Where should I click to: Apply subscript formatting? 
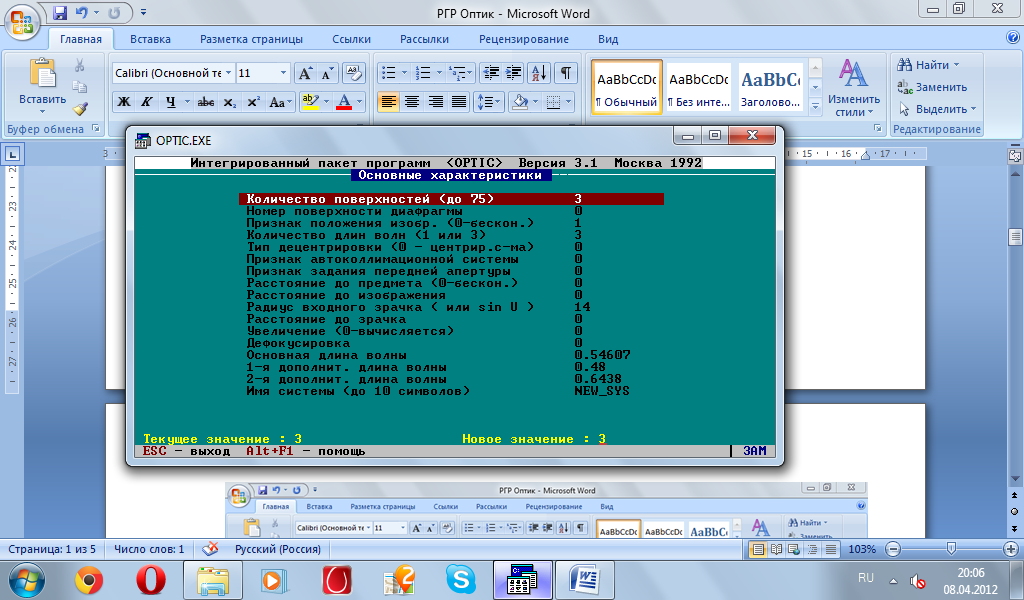point(229,102)
